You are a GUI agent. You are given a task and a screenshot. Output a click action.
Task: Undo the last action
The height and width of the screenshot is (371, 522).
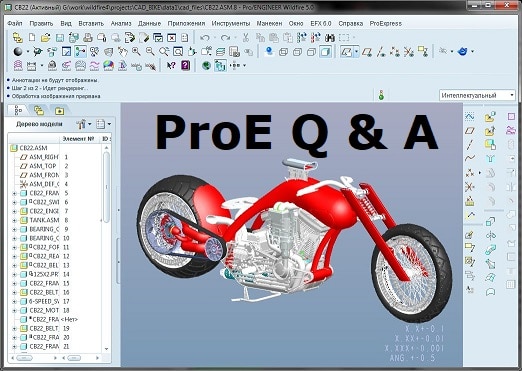[x=205, y=38]
